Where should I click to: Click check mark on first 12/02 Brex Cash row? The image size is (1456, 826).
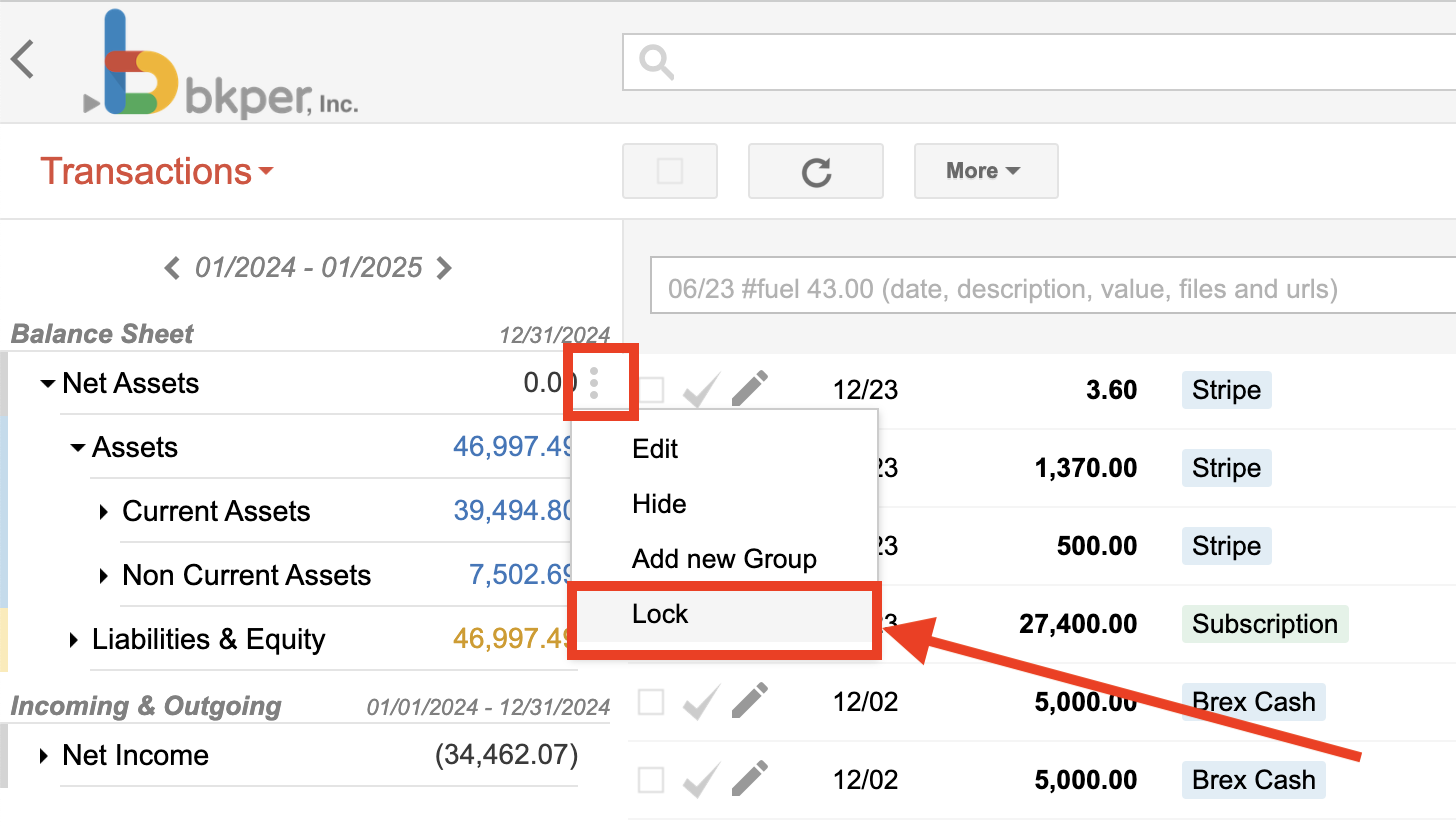tap(702, 702)
